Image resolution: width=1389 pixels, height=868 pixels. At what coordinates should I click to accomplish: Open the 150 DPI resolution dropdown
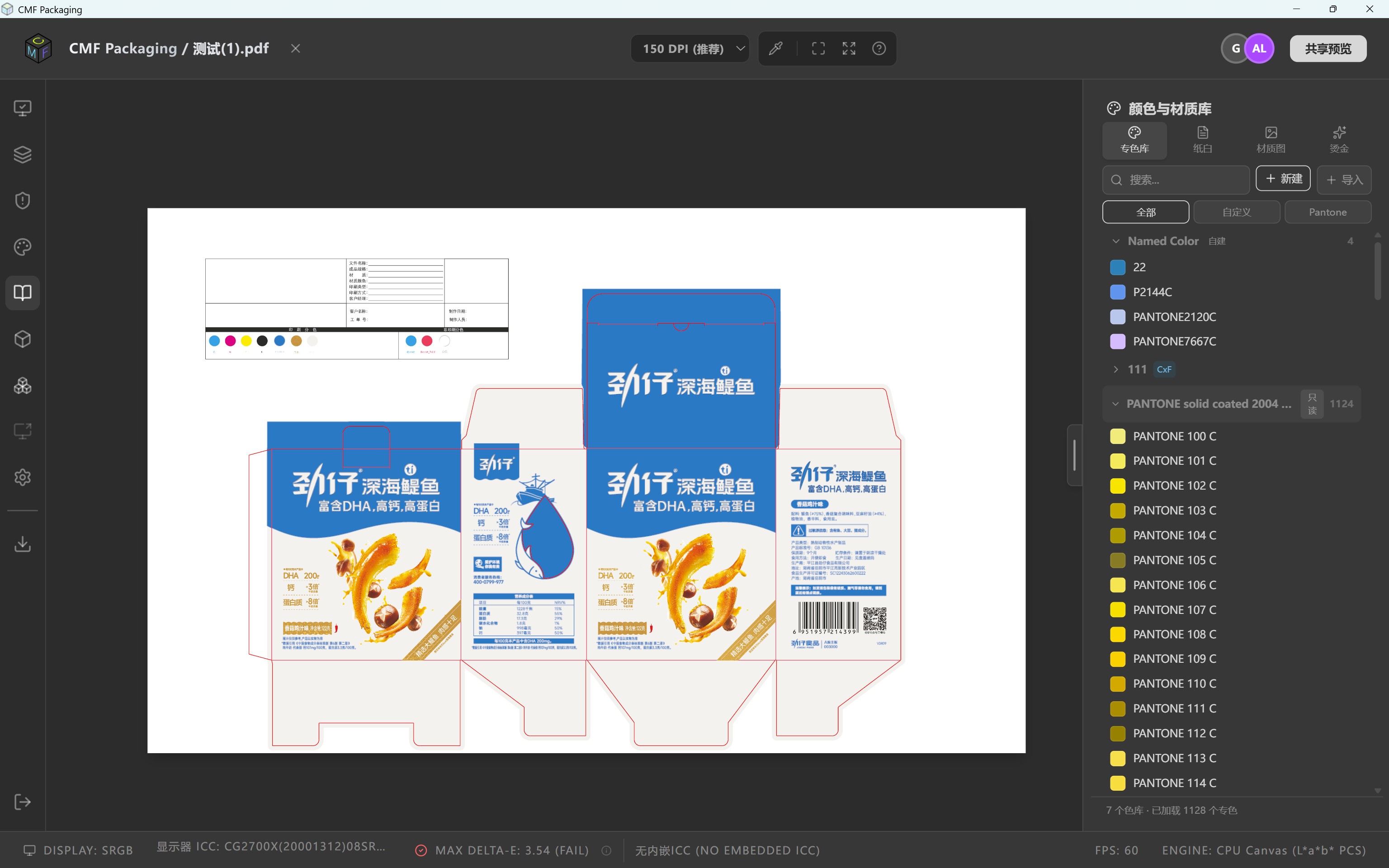690,48
